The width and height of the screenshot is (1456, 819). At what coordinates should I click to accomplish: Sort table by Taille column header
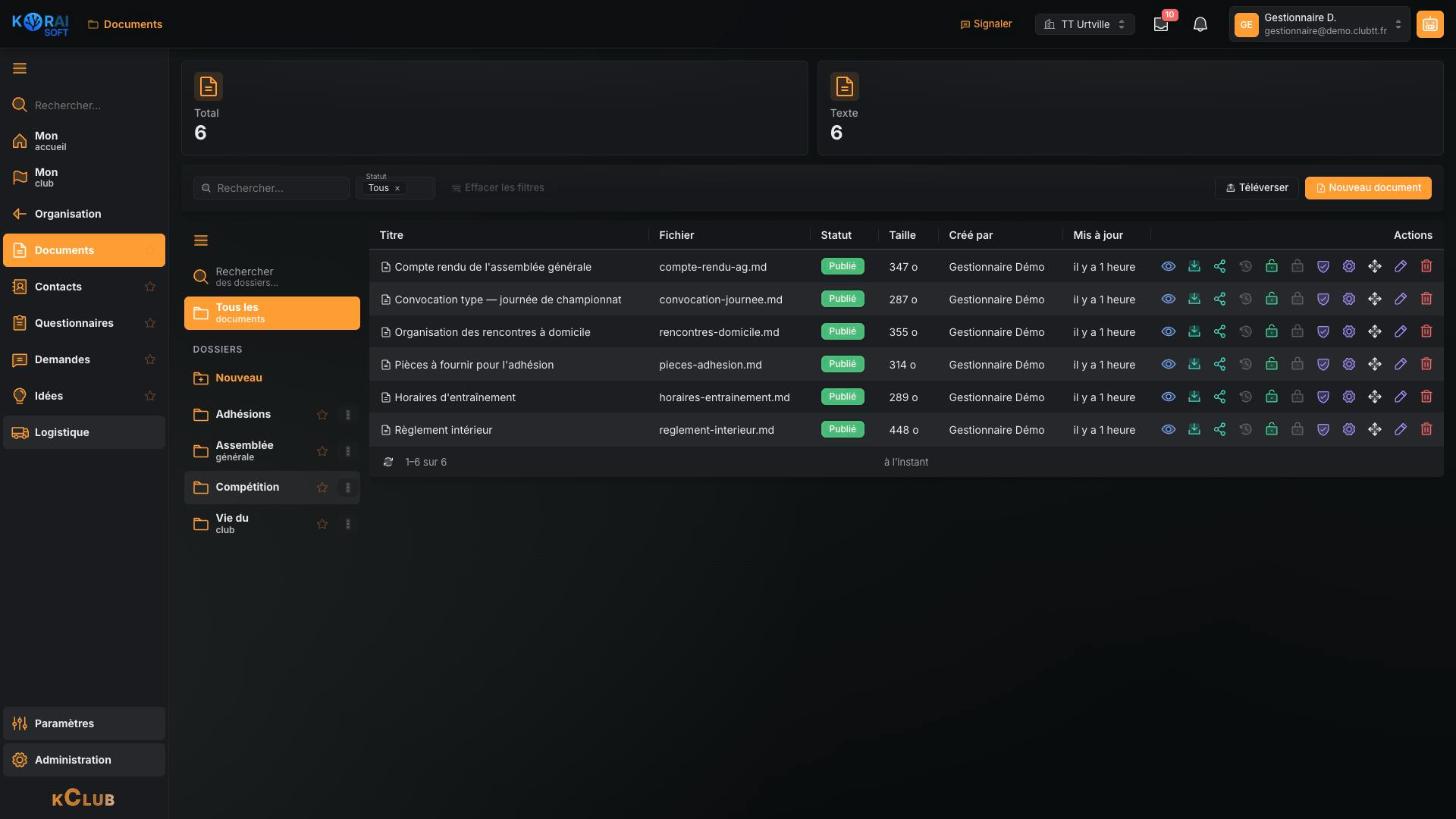[902, 235]
